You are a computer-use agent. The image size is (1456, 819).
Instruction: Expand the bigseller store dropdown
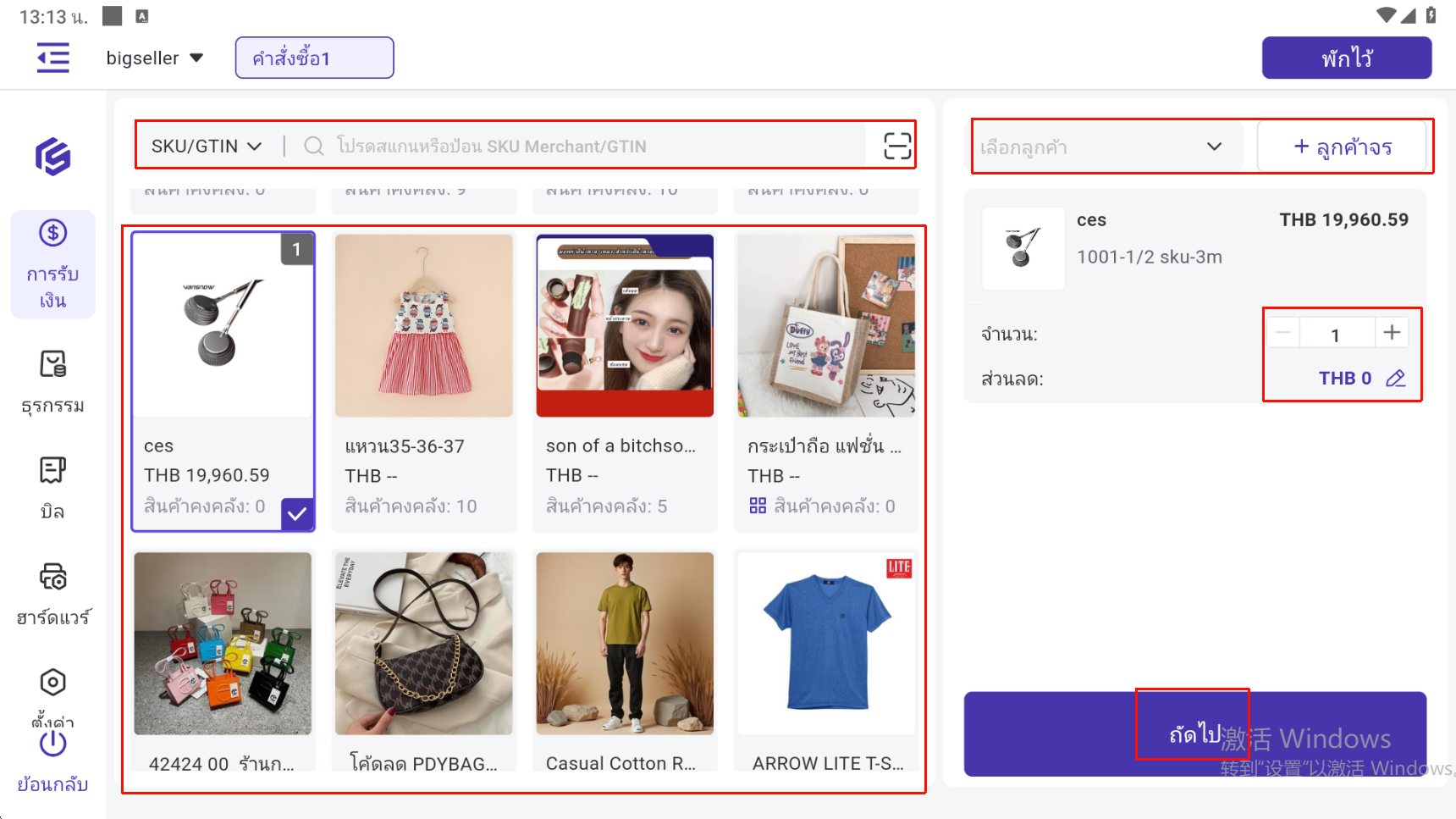click(155, 58)
